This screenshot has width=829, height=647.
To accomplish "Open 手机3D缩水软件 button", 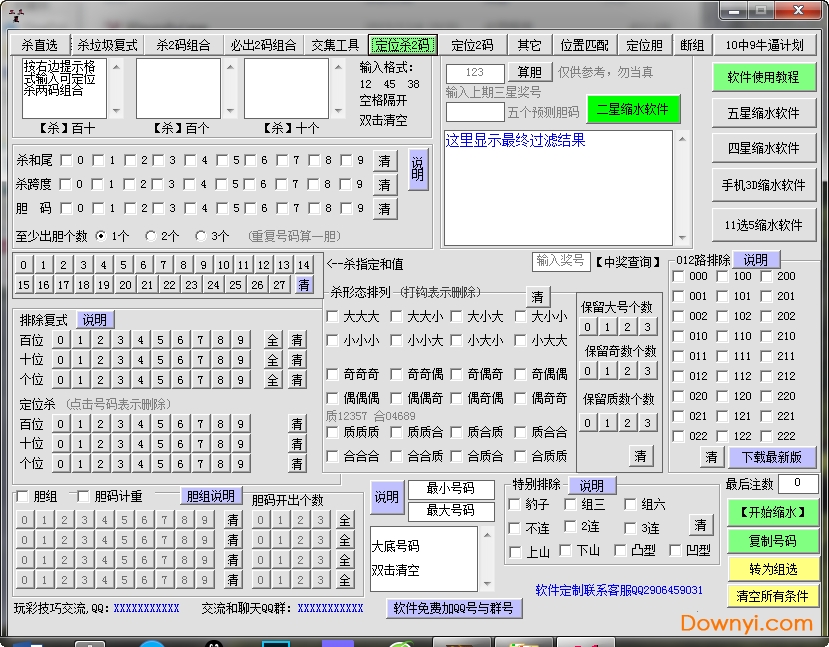I will (x=763, y=185).
